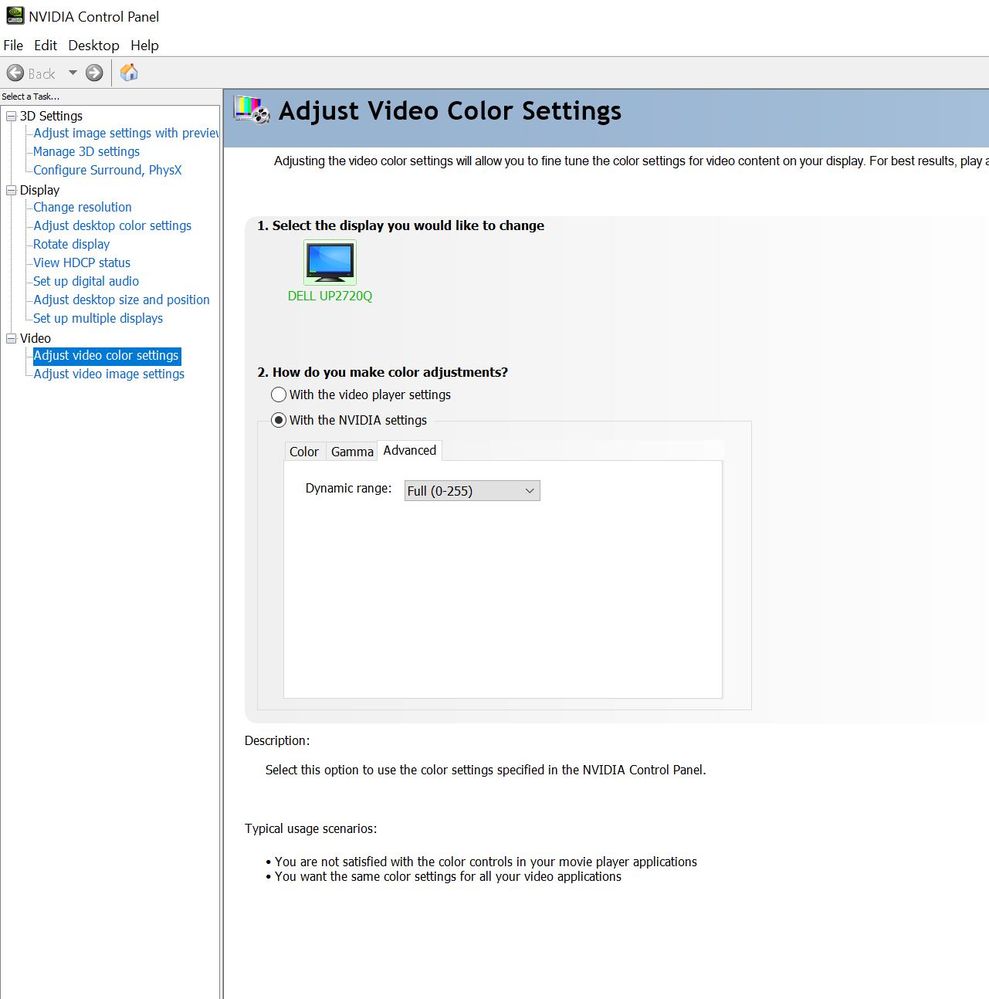Click the NVIDIA Control Panel title icon
The image size is (989, 999).
tap(15, 16)
